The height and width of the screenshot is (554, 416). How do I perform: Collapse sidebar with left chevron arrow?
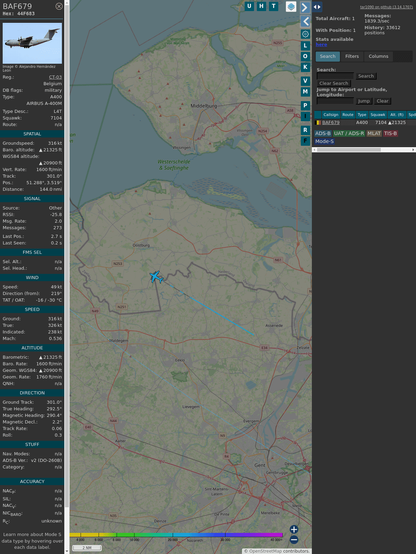305,22
